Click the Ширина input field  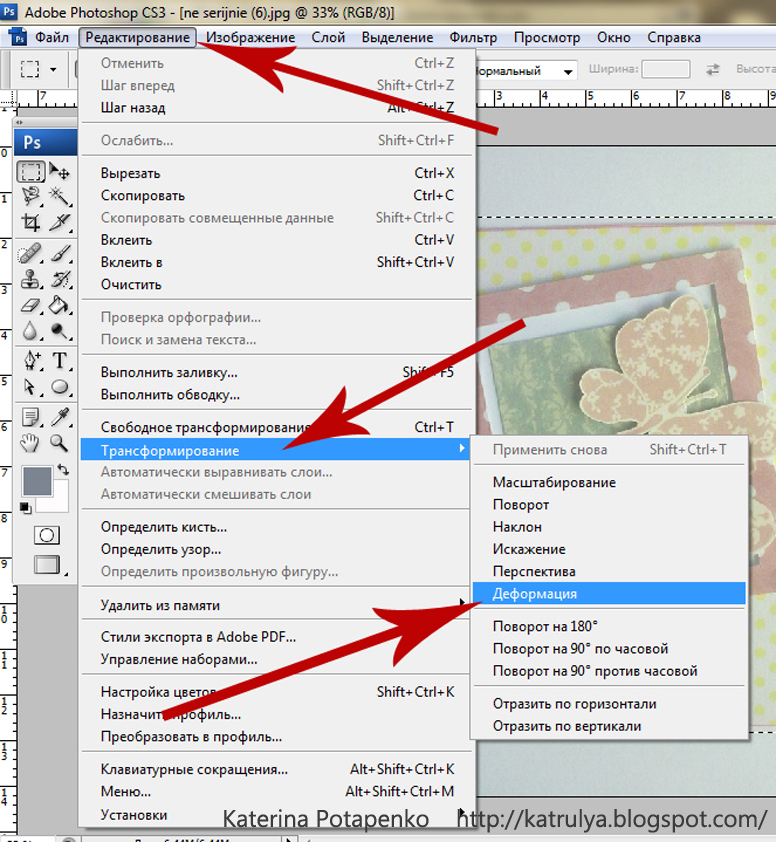[x=666, y=69]
